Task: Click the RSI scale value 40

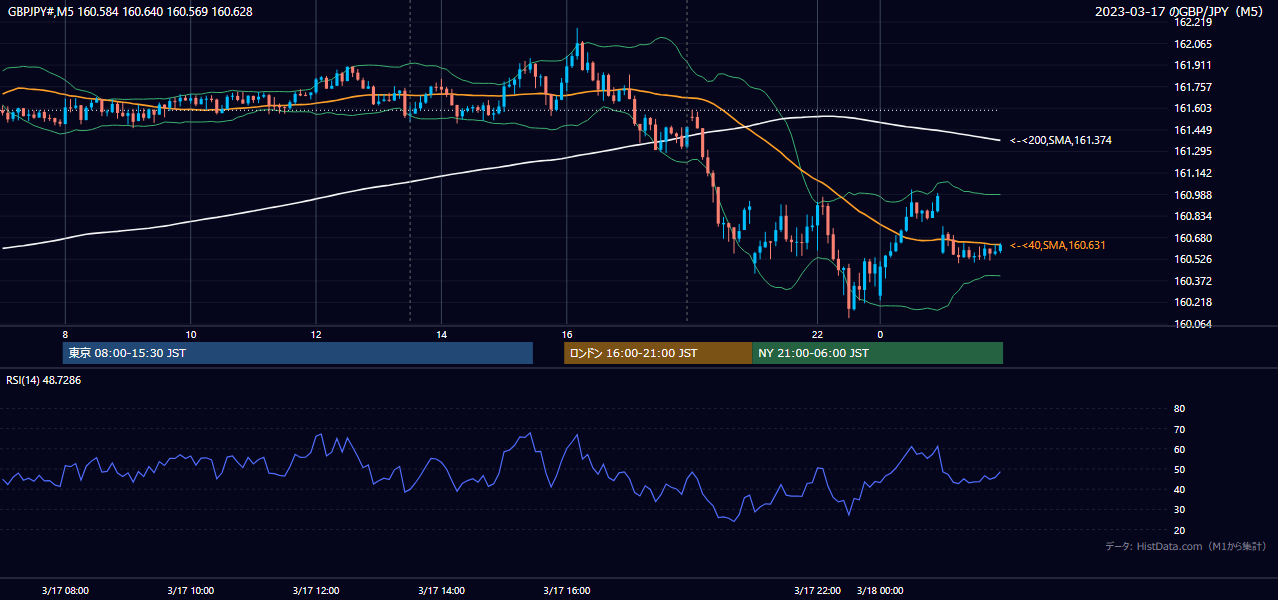Action: click(x=1179, y=489)
